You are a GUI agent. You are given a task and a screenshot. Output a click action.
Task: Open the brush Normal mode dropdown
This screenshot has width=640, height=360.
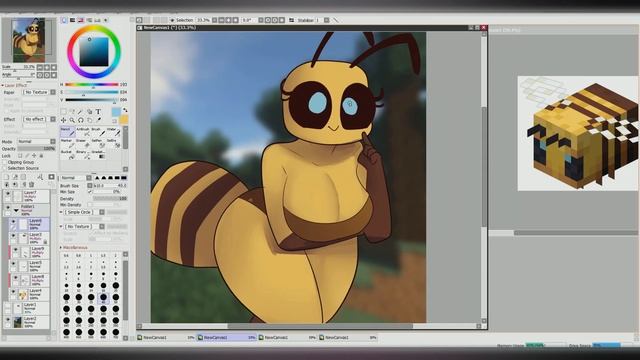point(76,178)
